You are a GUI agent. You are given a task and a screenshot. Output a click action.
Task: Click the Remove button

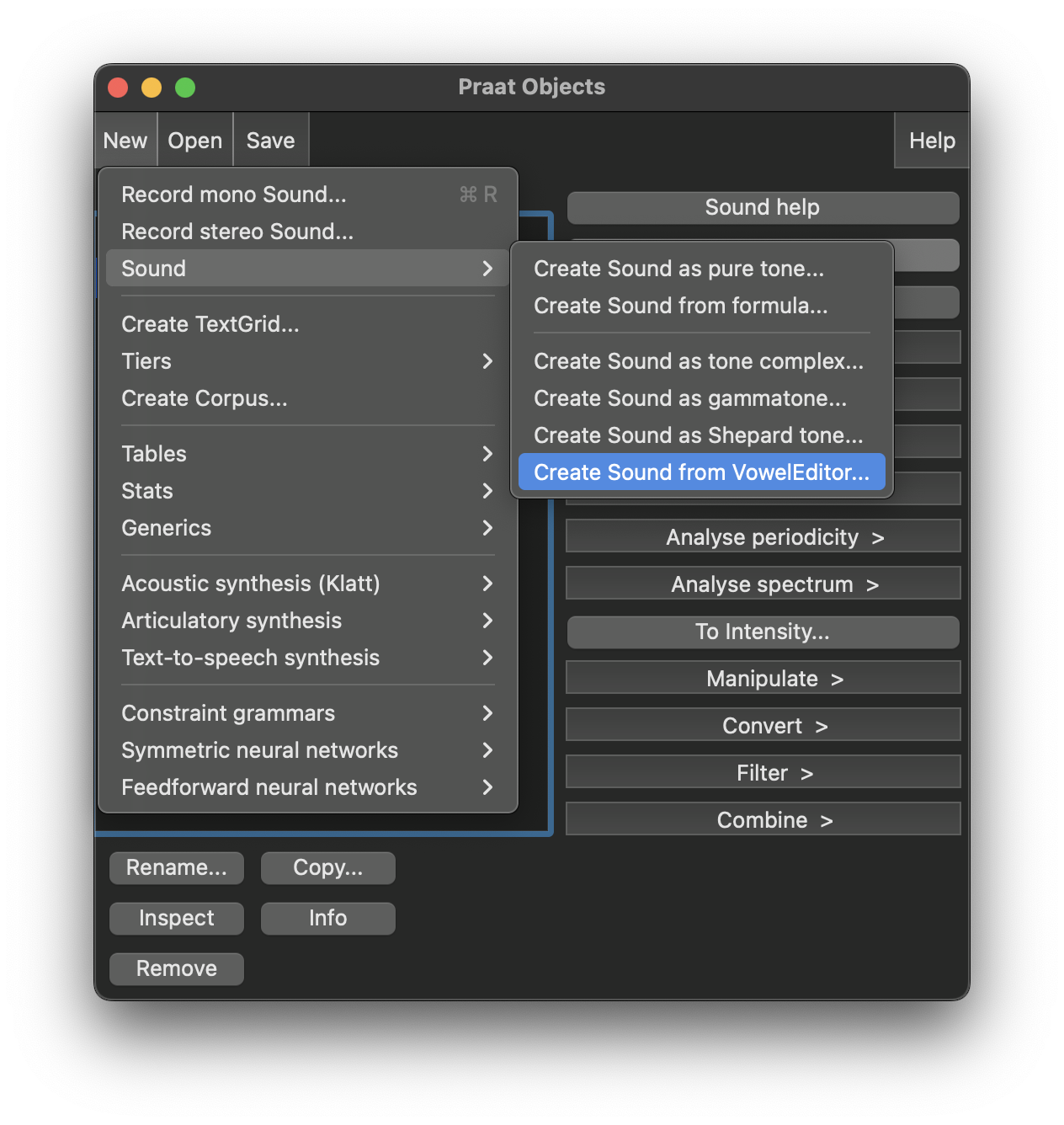coord(177,968)
